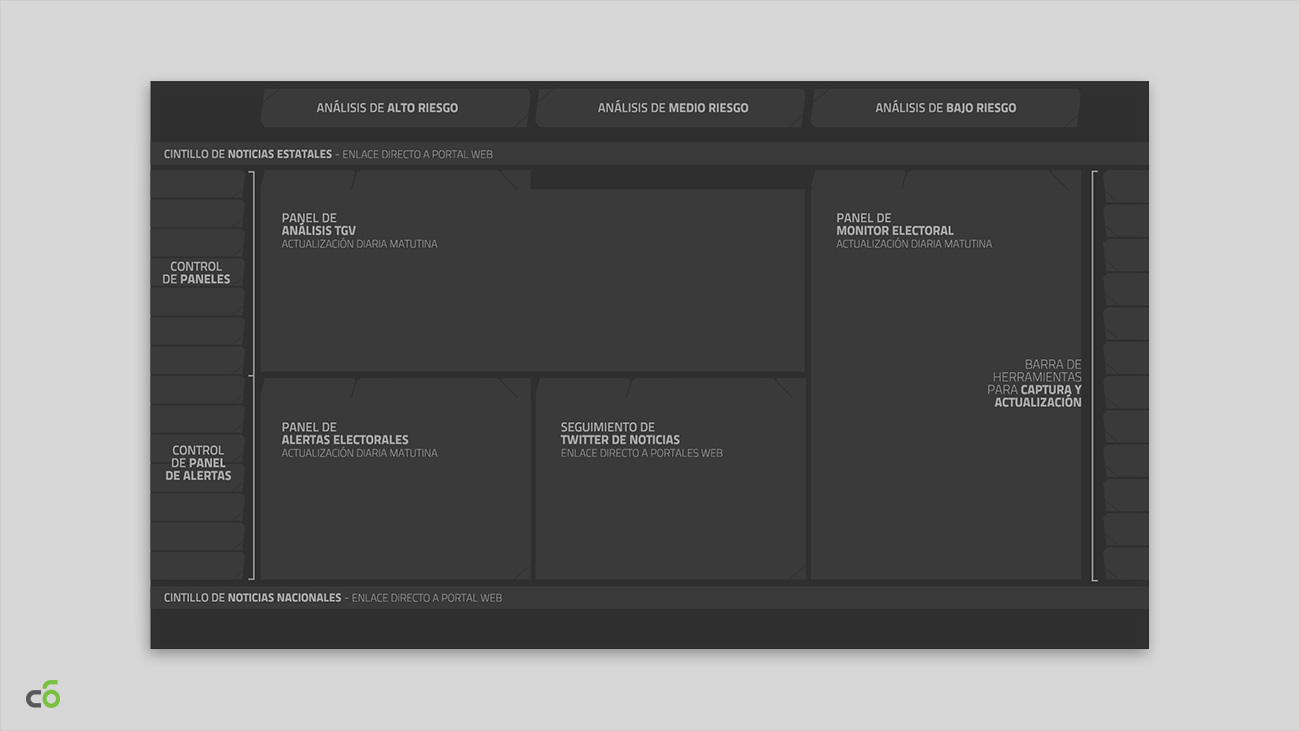Image resolution: width=1300 pixels, height=731 pixels.
Task: Click the bottommost button in left alerts control sidebar
Action: point(198,565)
